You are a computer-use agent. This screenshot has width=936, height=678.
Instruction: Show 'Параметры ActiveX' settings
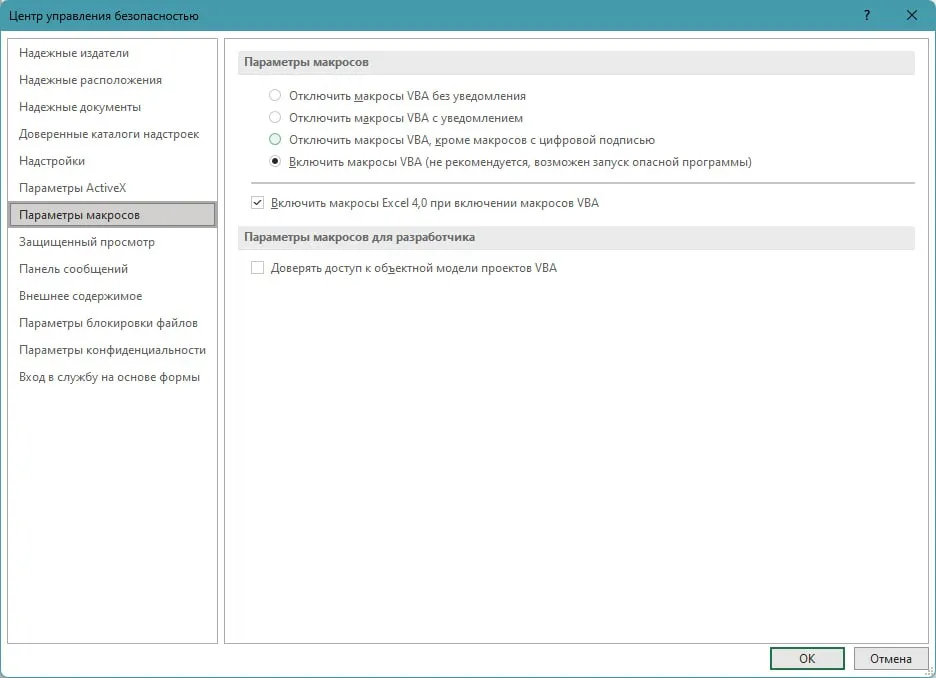tap(73, 188)
